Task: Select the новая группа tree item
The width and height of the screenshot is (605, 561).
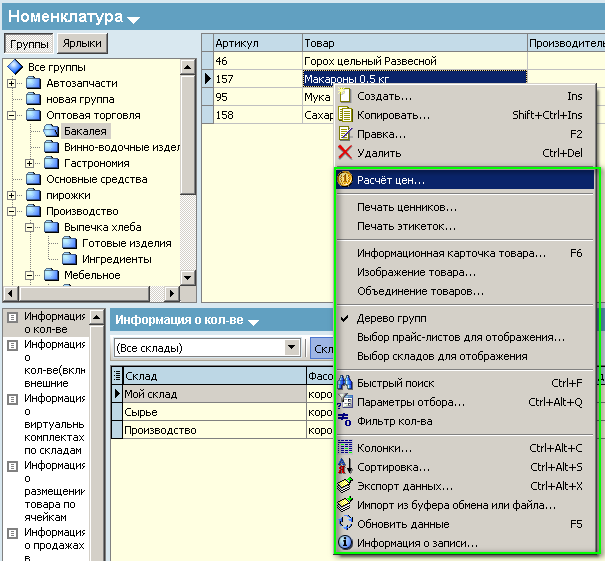Action: (x=80, y=100)
